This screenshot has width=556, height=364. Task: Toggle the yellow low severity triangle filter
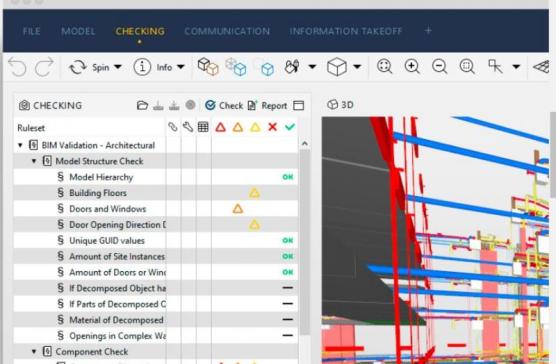[255, 127]
